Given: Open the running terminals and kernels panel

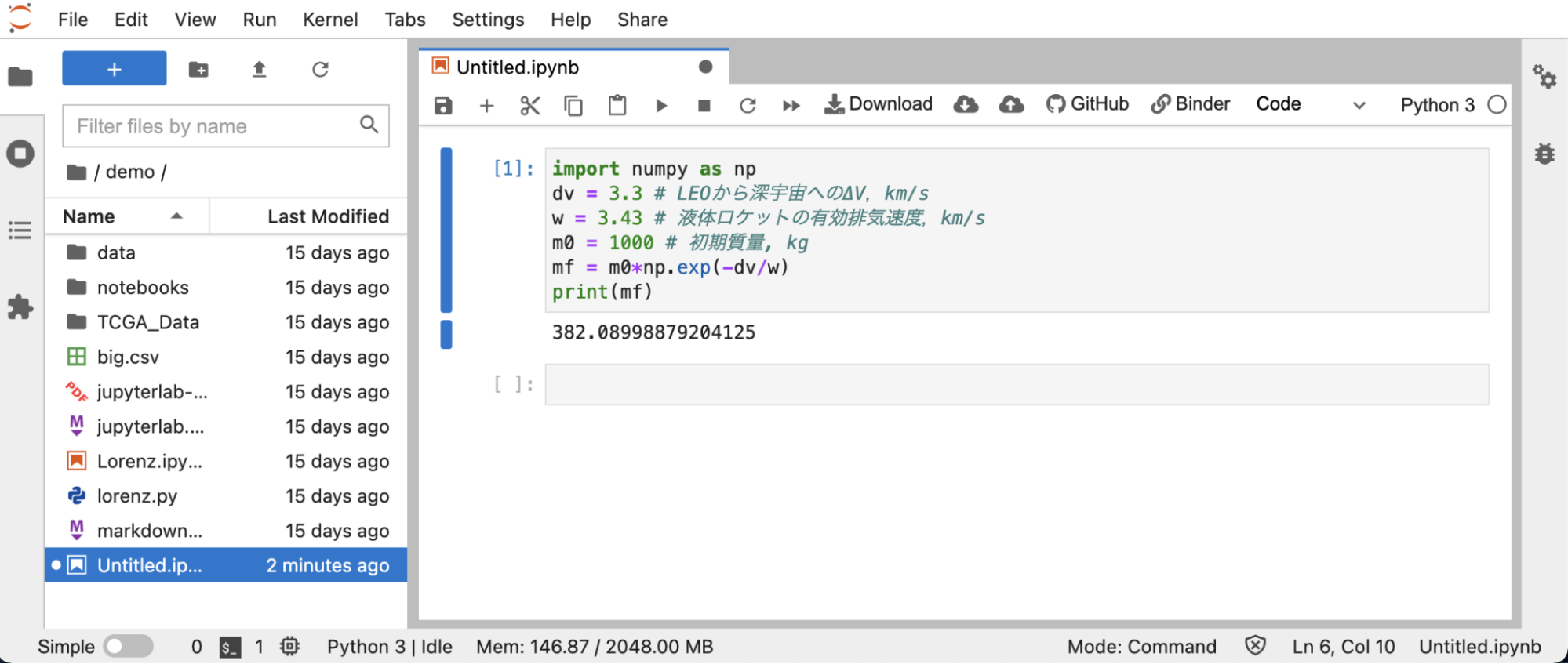Looking at the screenshot, I should coord(20,153).
